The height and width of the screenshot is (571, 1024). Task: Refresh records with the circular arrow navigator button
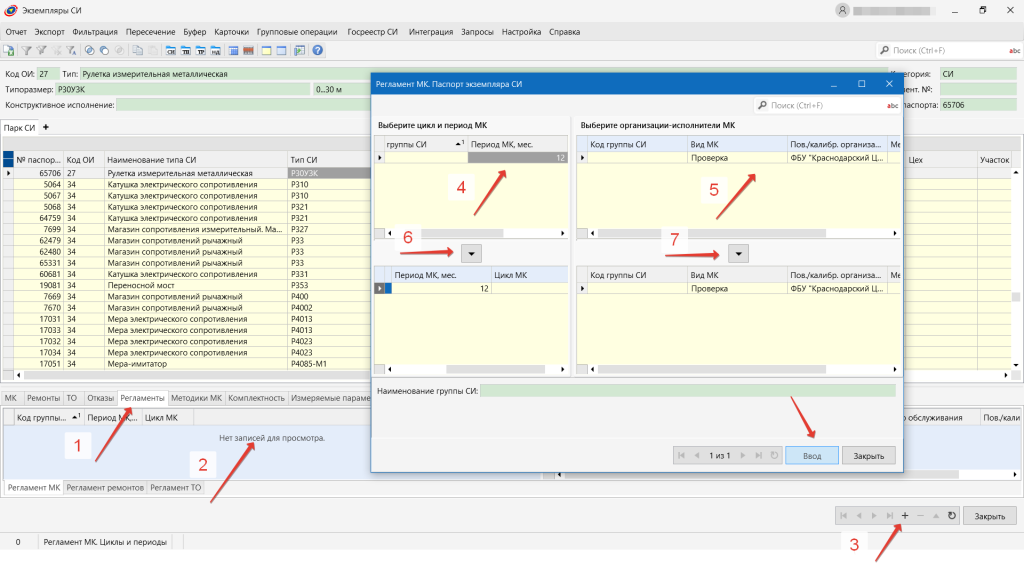tap(952, 515)
